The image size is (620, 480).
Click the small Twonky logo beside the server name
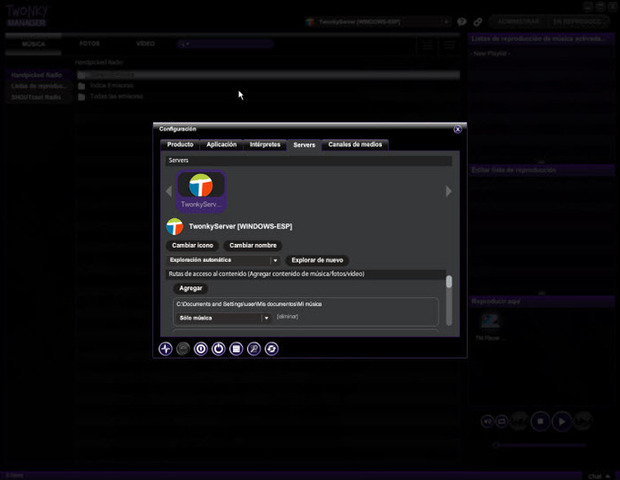coord(175,227)
